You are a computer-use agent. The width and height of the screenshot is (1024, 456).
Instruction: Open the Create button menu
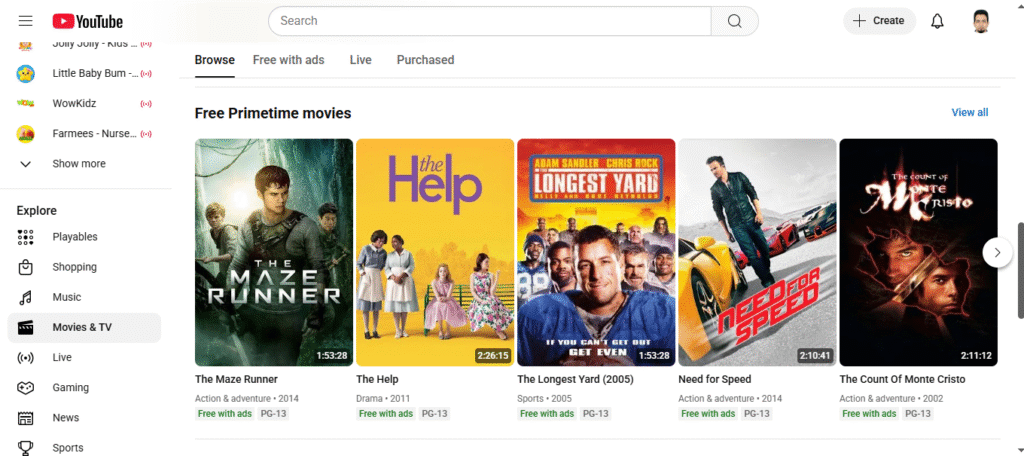[879, 21]
